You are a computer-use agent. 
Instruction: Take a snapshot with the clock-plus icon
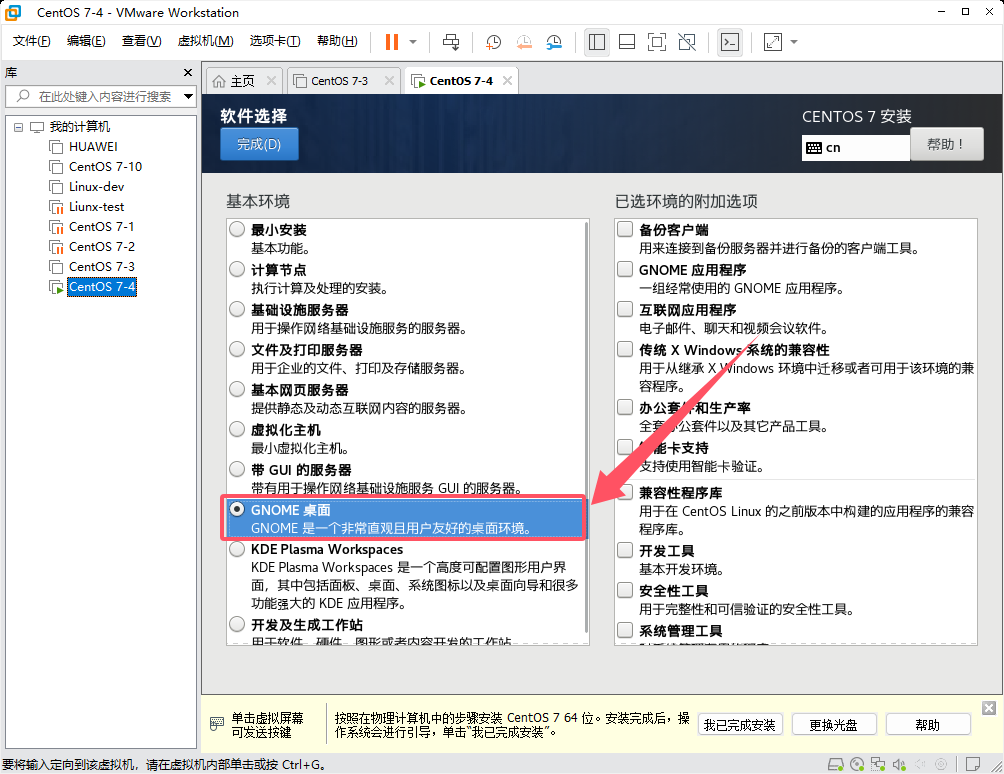pyautogui.click(x=493, y=42)
